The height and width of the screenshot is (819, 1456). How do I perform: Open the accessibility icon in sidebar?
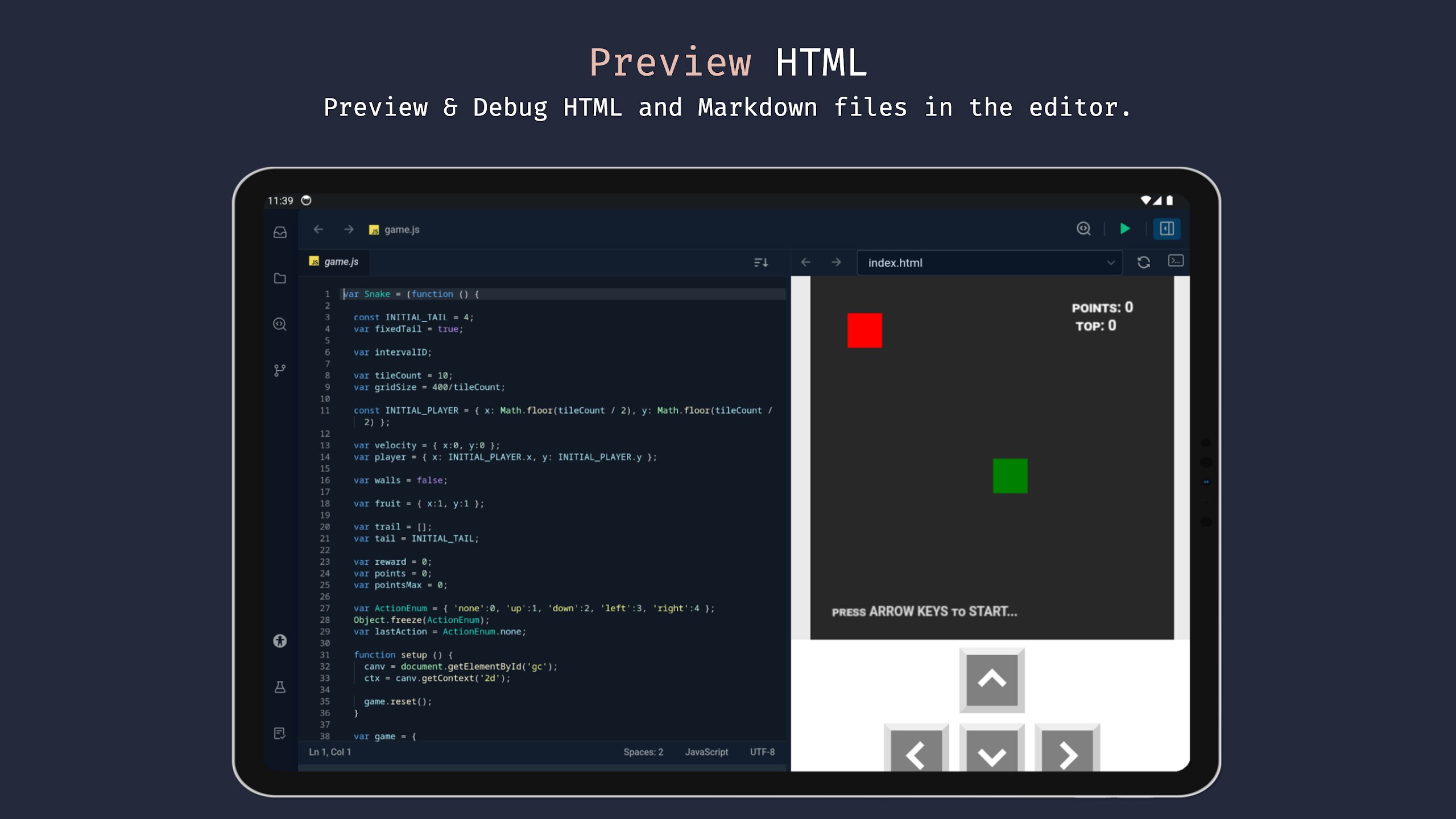click(280, 641)
